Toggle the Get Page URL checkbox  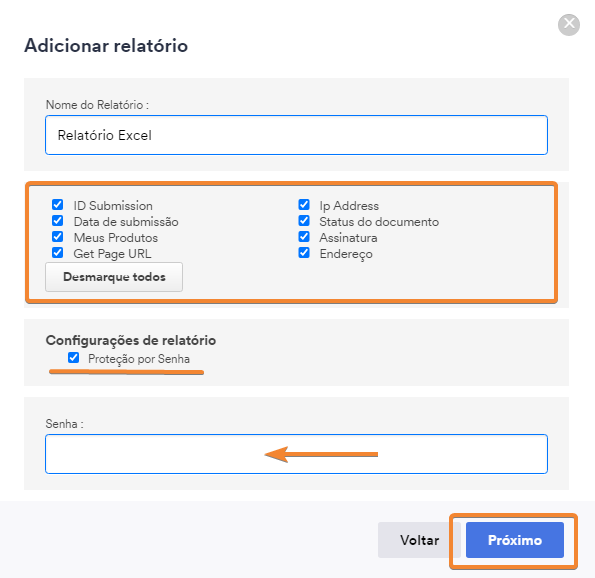[x=58, y=252]
